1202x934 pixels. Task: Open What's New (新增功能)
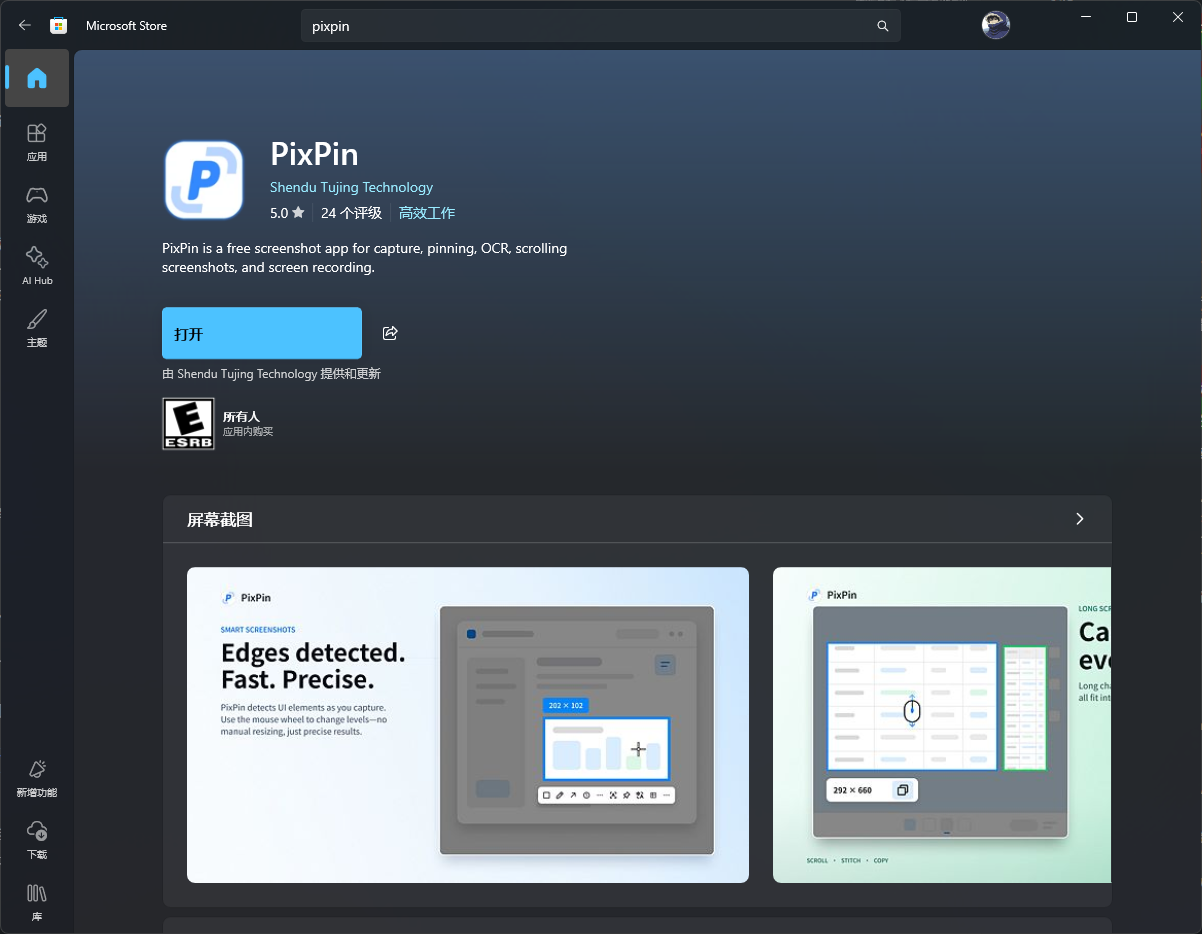[37, 778]
